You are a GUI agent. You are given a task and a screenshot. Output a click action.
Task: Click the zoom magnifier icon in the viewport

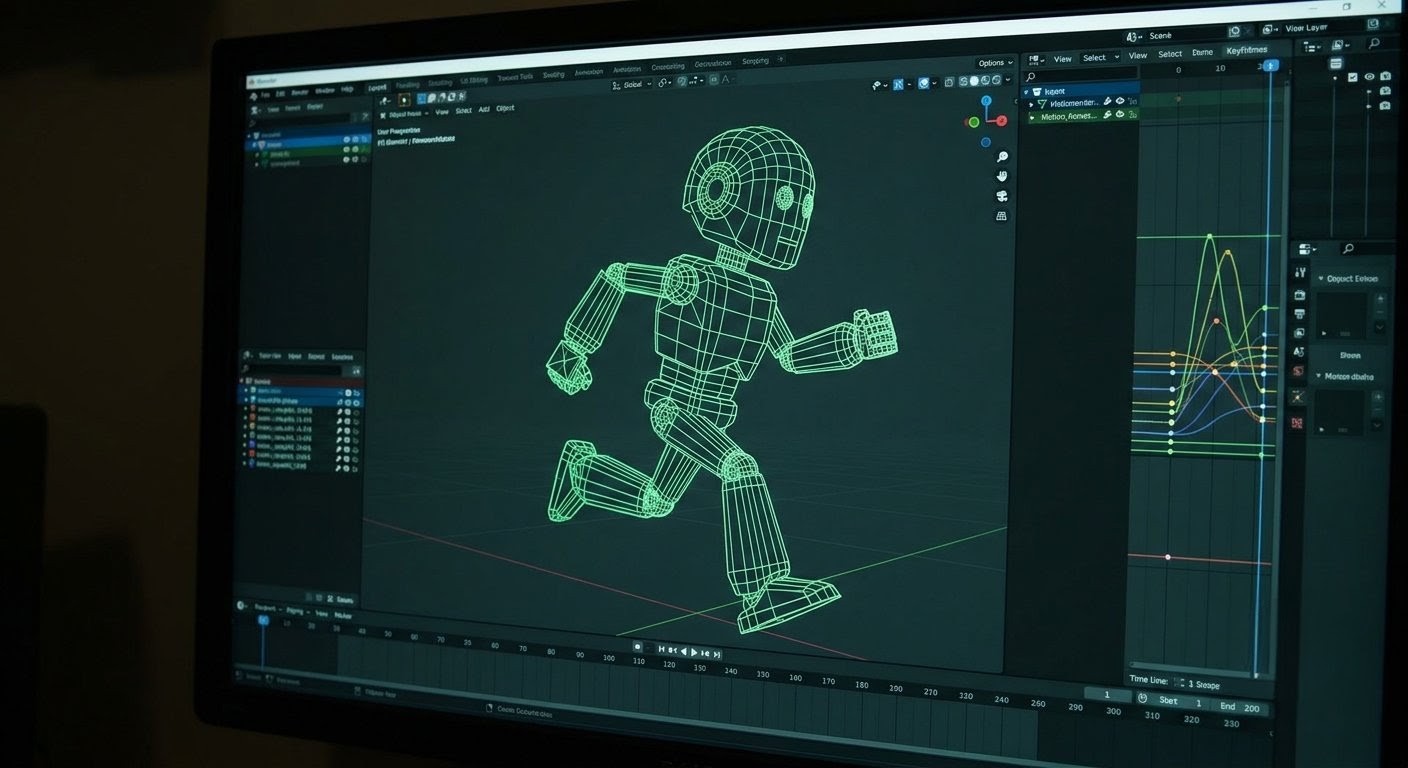pyautogui.click(x=1002, y=156)
